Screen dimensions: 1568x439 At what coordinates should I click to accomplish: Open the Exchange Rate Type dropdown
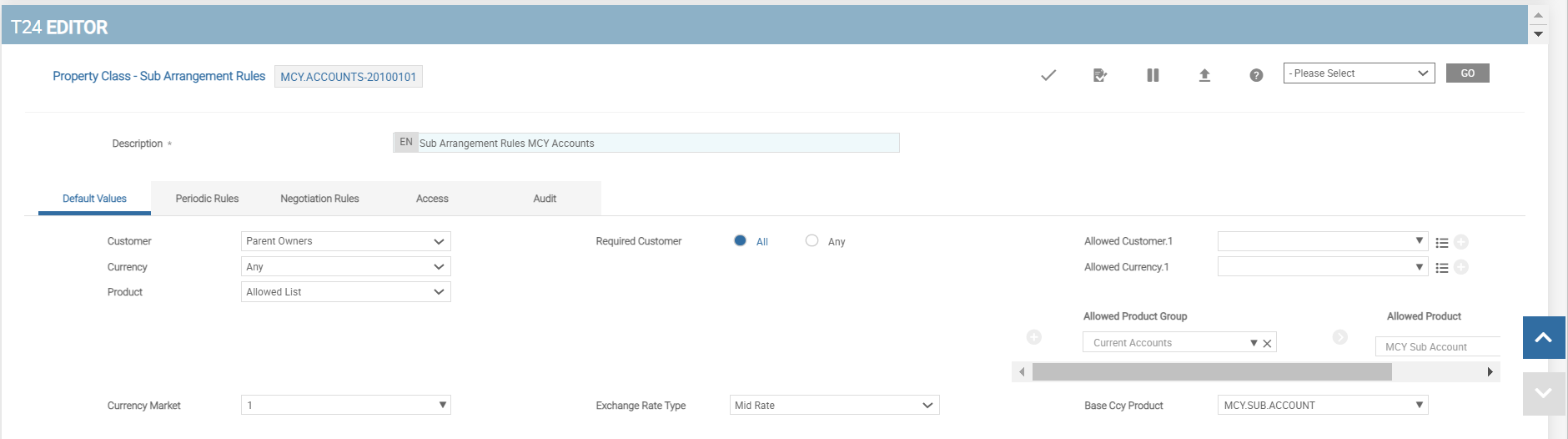pyautogui.click(x=834, y=406)
